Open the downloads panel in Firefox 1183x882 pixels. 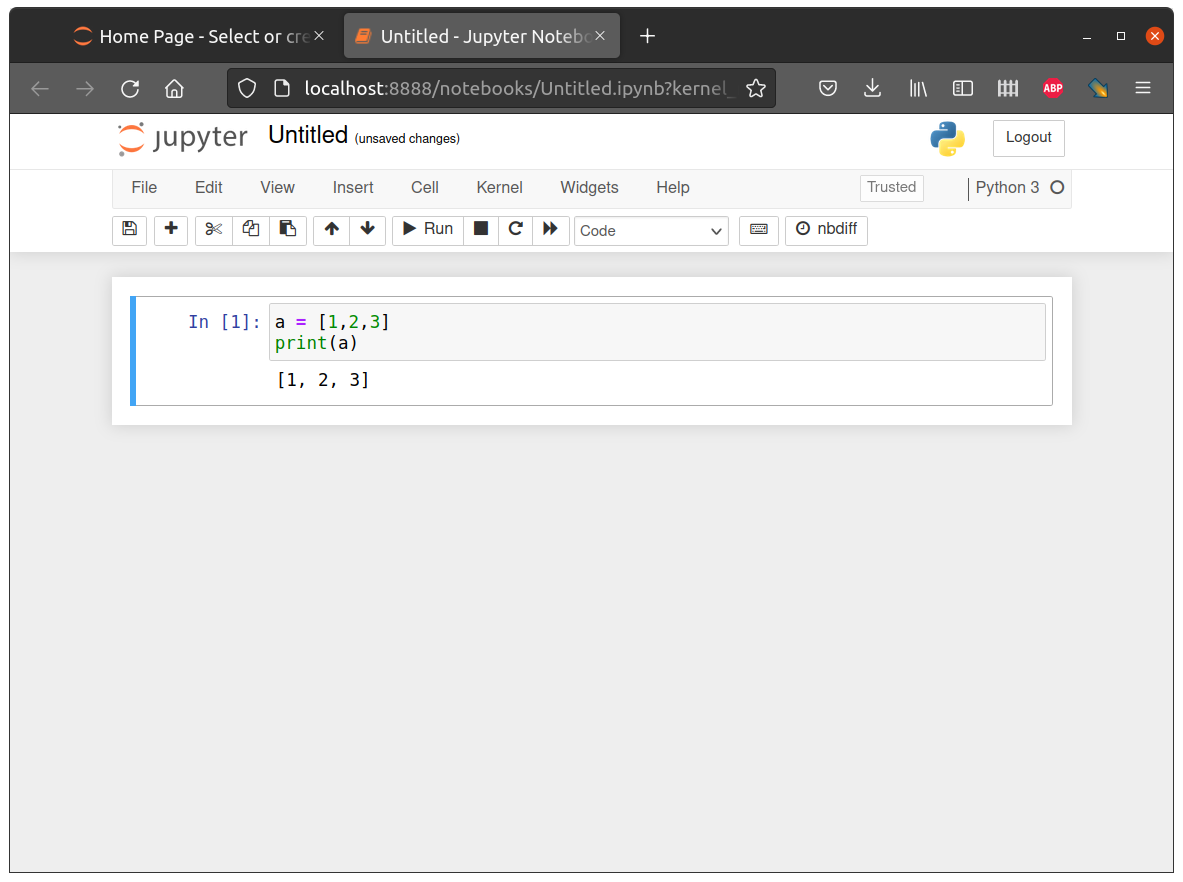coord(872,88)
